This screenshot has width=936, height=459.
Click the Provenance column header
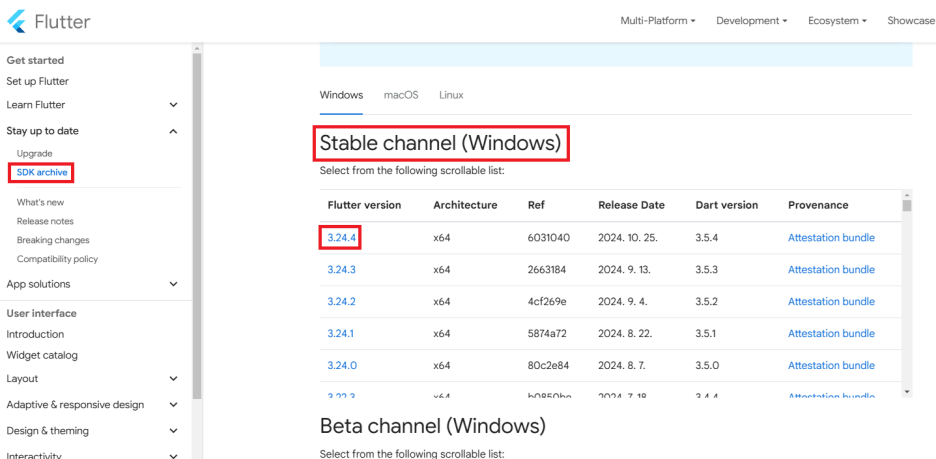click(818, 205)
